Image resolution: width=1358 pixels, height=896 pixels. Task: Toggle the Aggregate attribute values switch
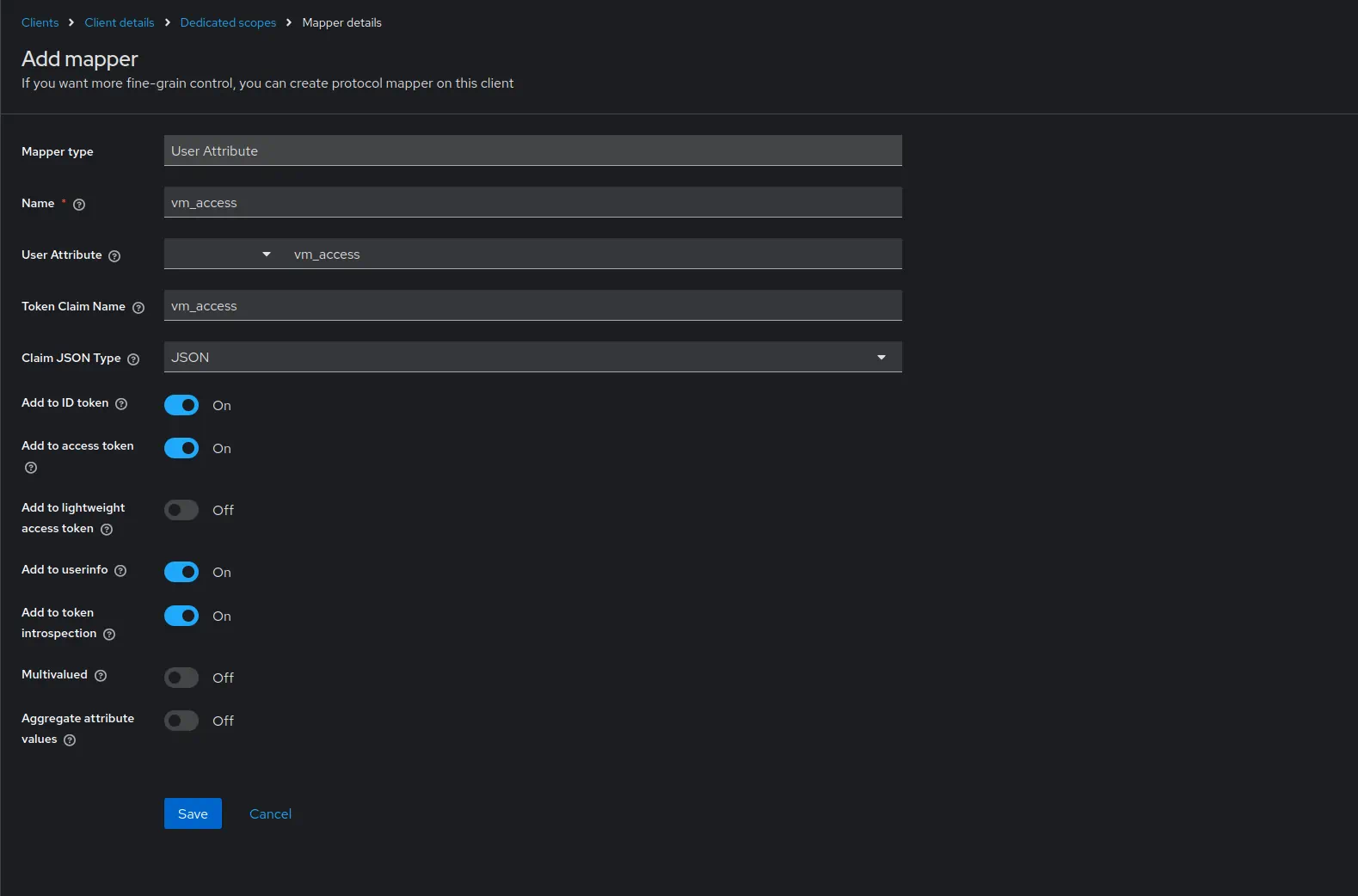181,721
